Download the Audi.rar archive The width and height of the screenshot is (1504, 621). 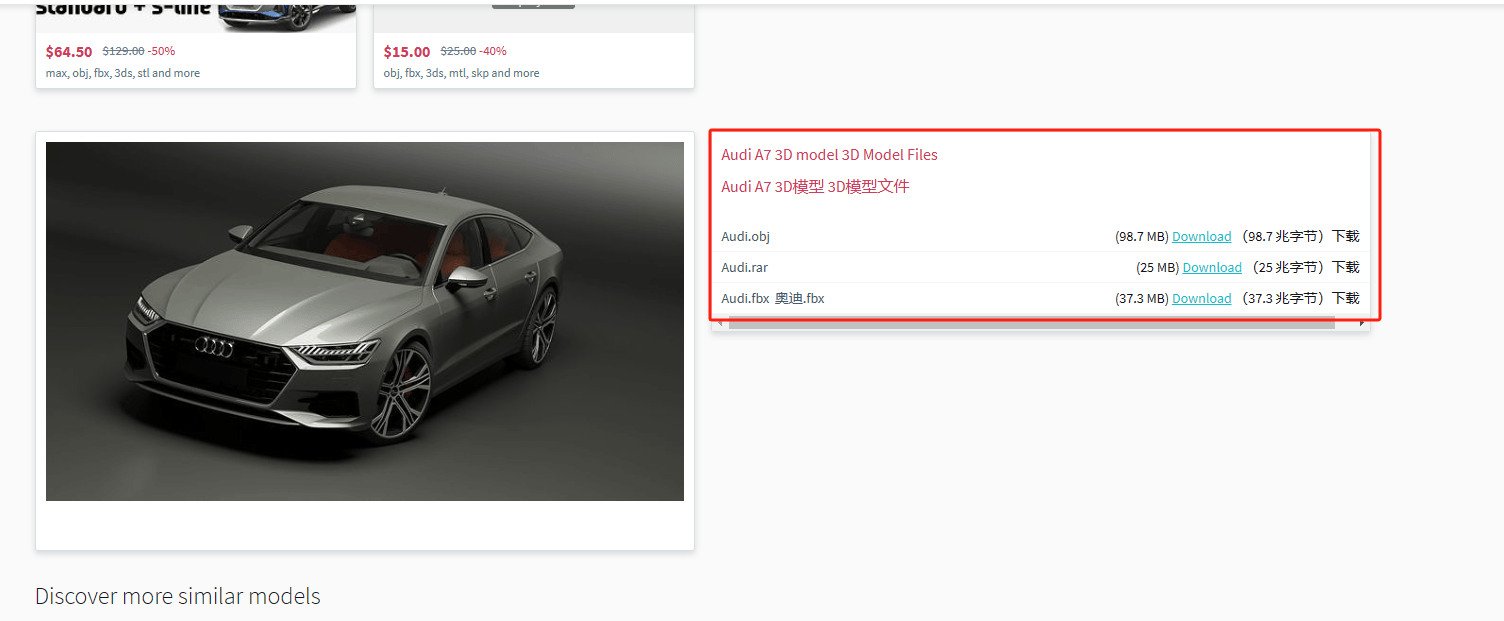pyautogui.click(x=1211, y=267)
